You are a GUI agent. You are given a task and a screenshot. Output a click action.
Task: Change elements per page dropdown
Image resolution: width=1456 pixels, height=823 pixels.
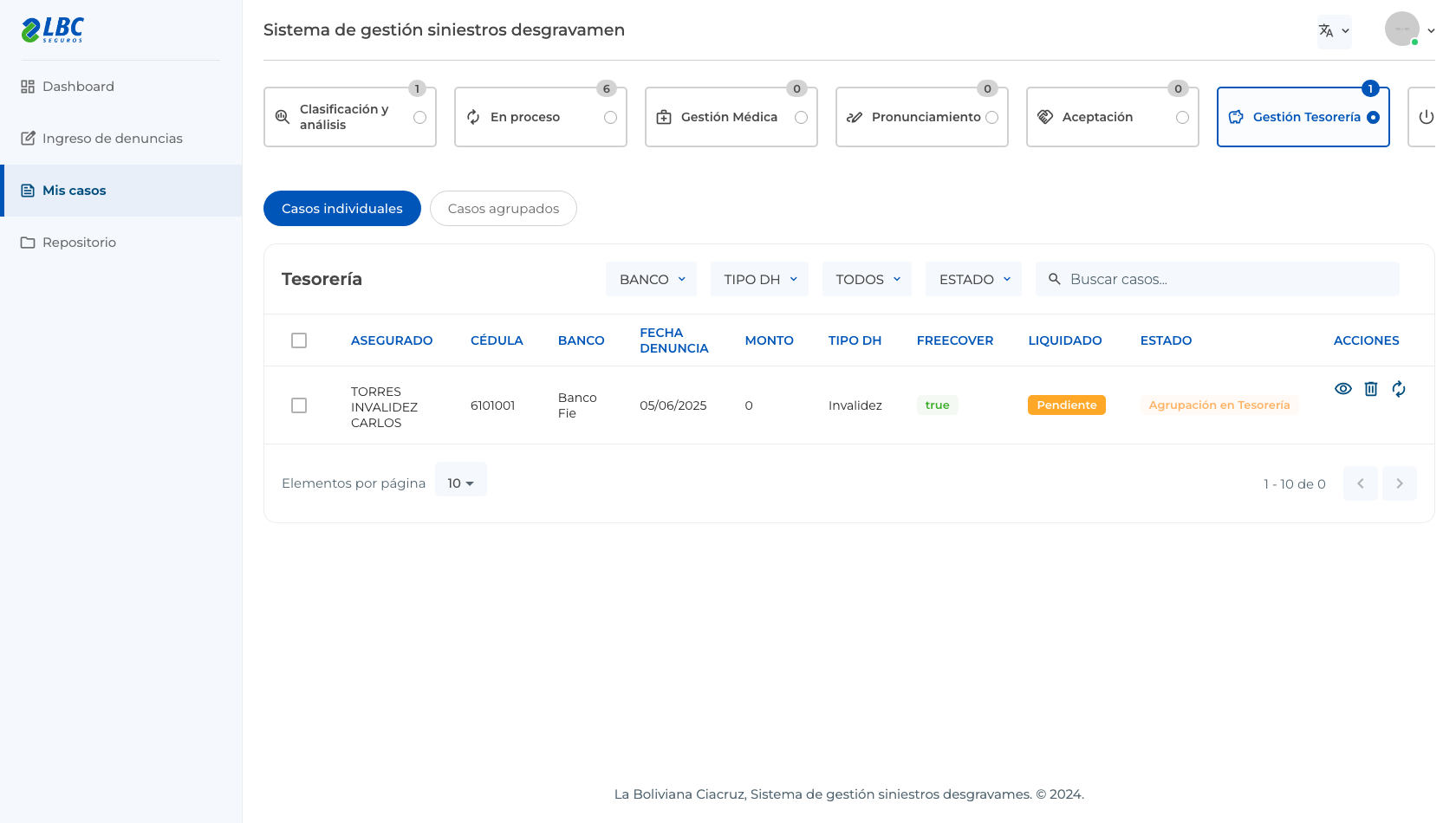click(460, 483)
